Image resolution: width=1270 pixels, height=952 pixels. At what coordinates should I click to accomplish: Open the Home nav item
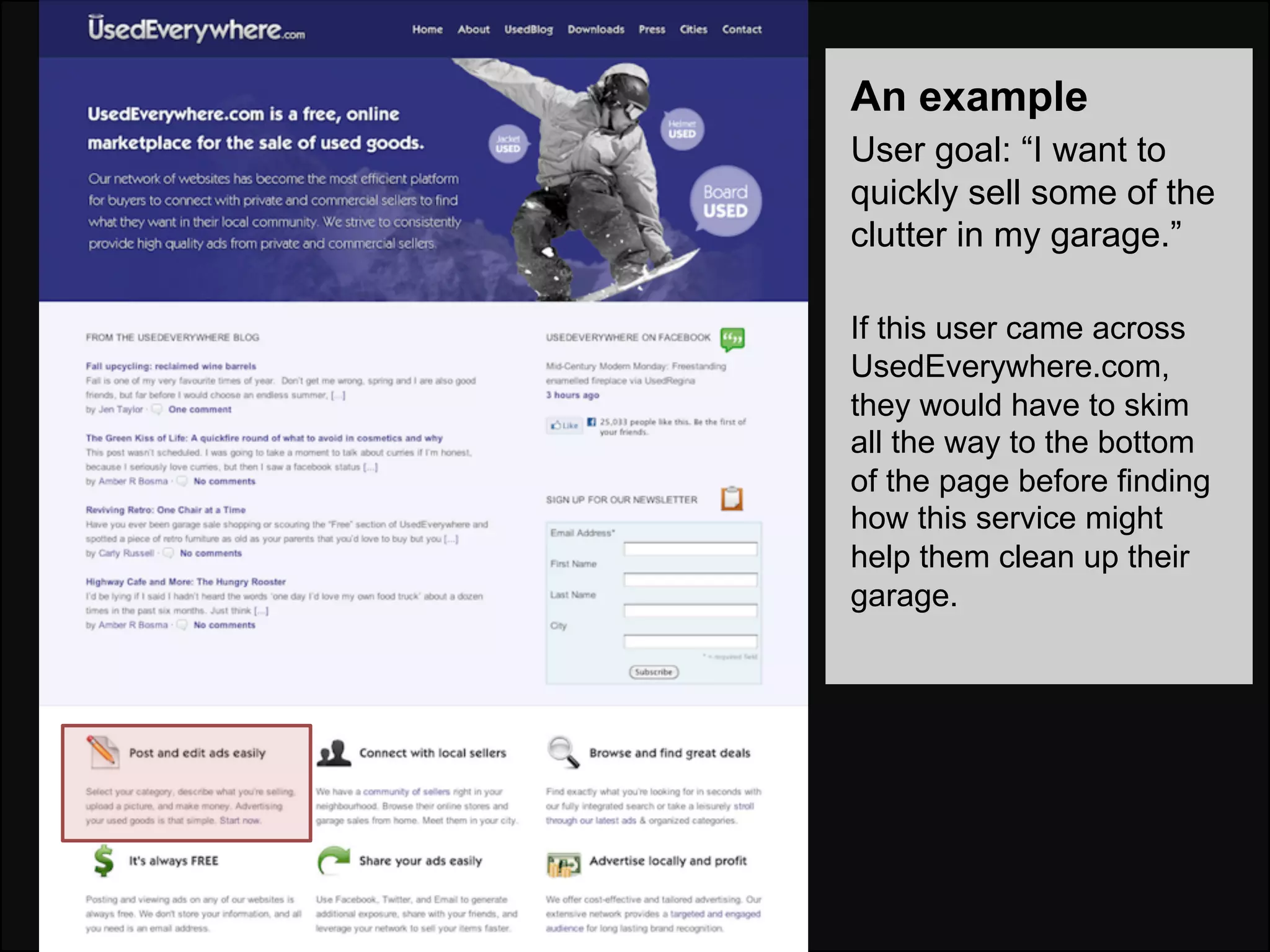point(427,29)
